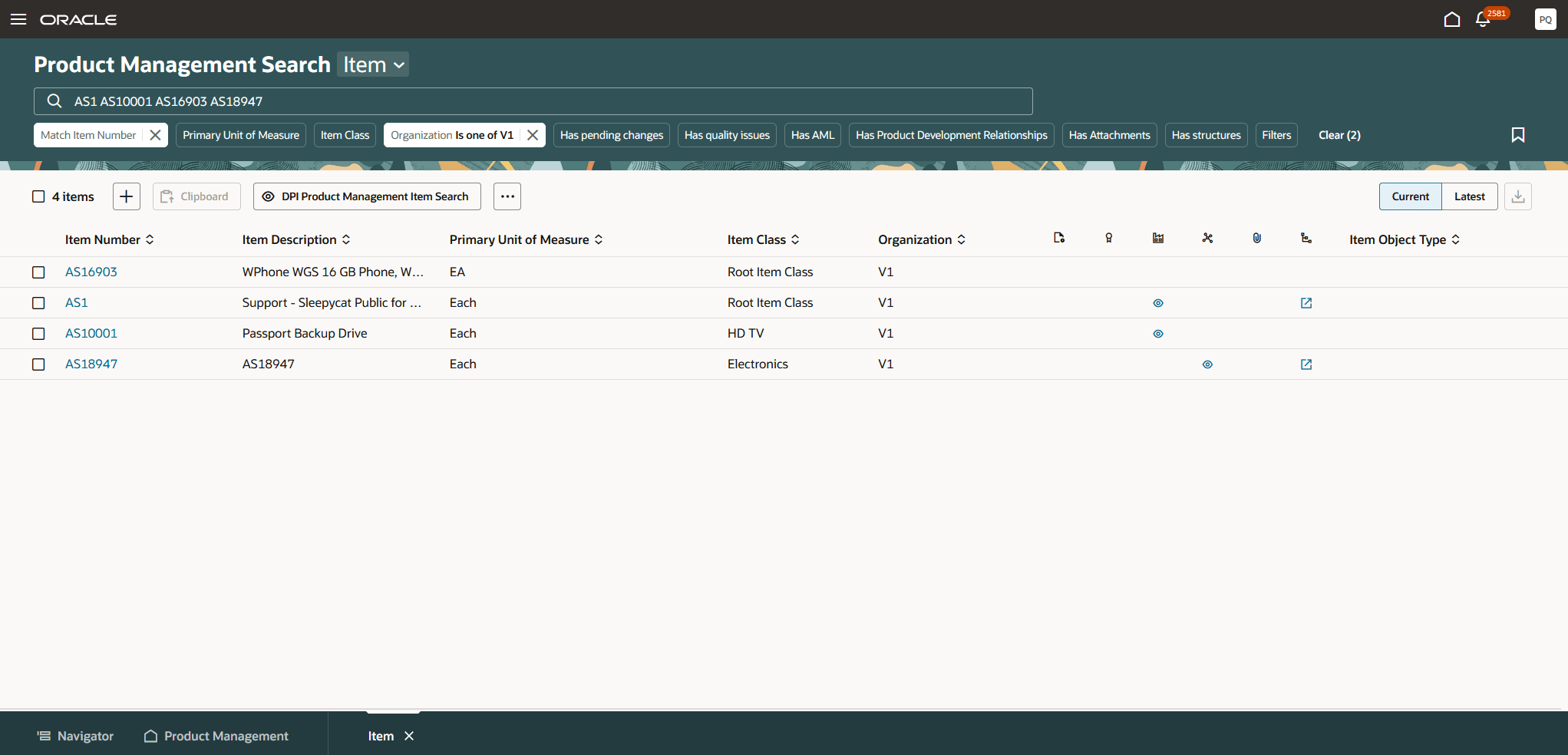The width and height of the screenshot is (1568, 755).
Task: Click the download export icon
Action: tap(1517, 196)
